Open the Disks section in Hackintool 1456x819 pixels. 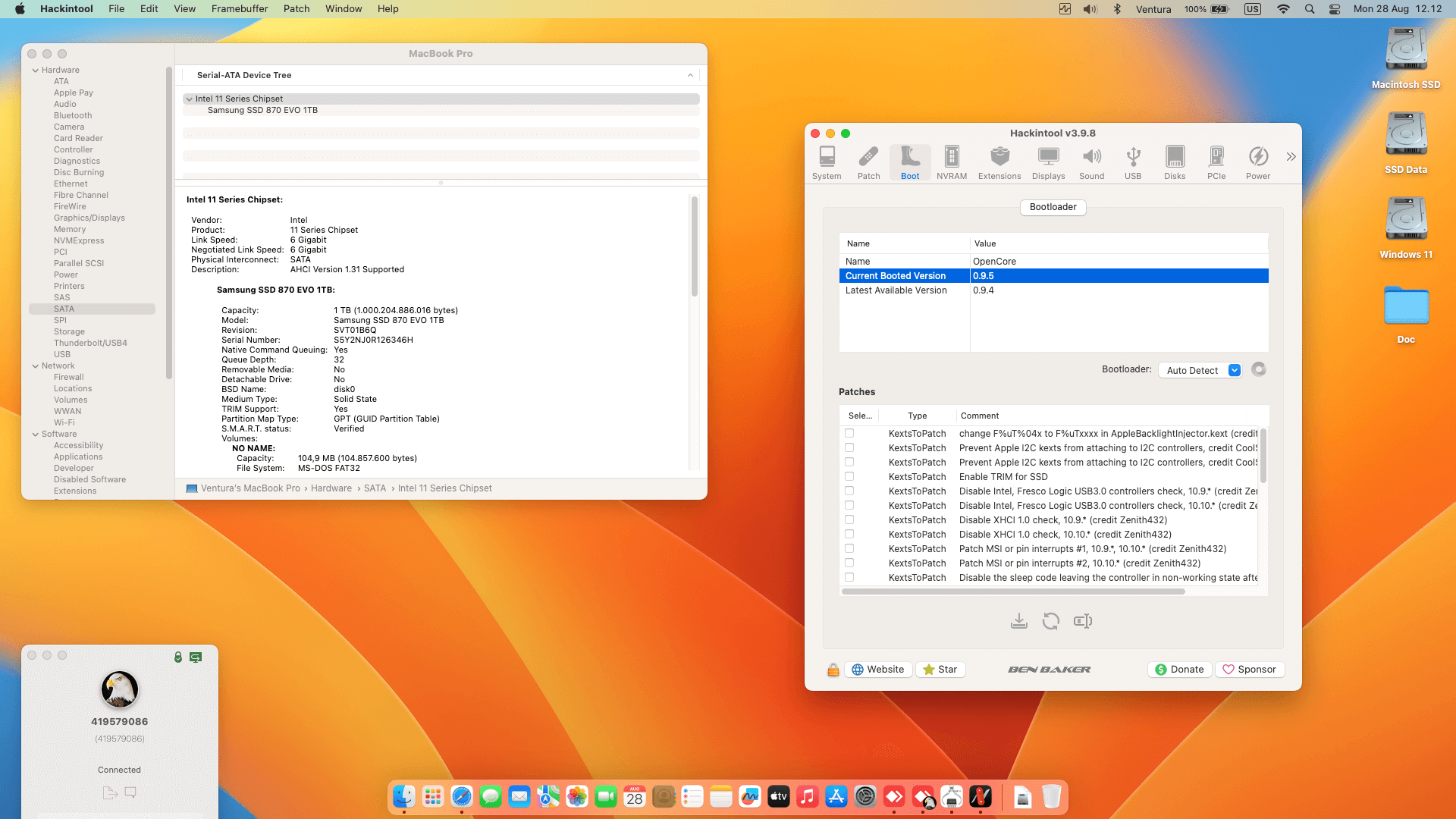1175,162
